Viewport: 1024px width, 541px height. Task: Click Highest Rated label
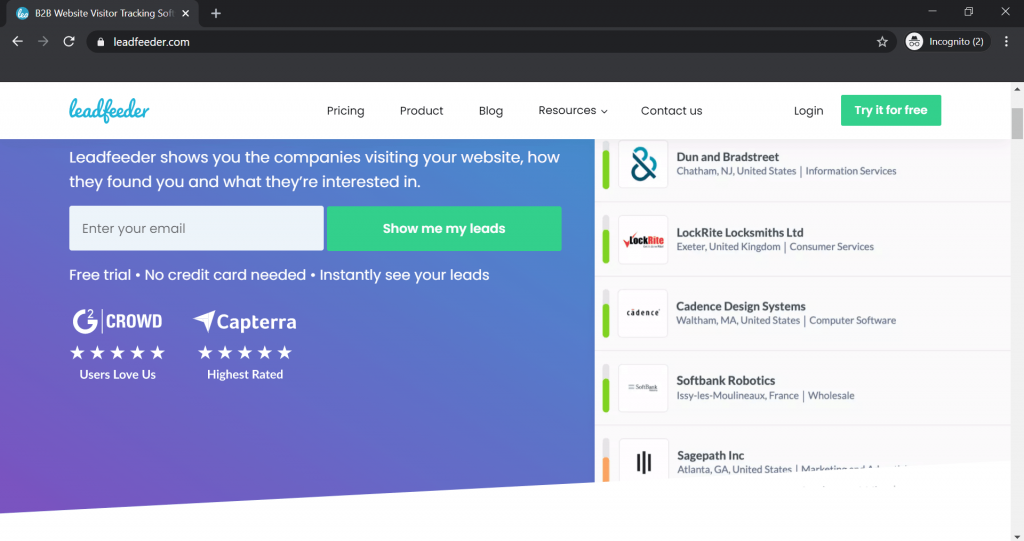[x=245, y=374]
